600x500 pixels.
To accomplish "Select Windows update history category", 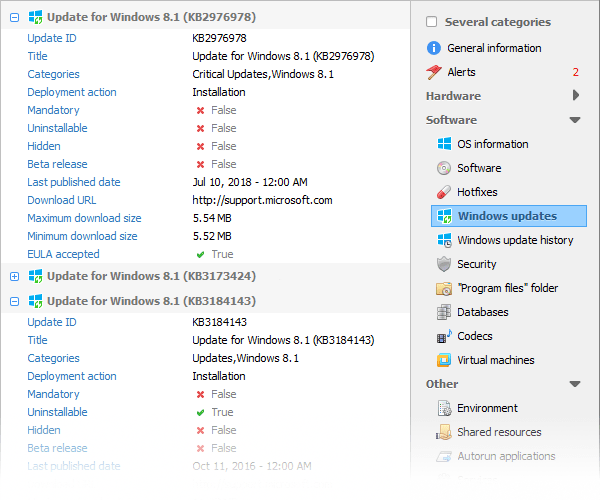I will point(515,240).
